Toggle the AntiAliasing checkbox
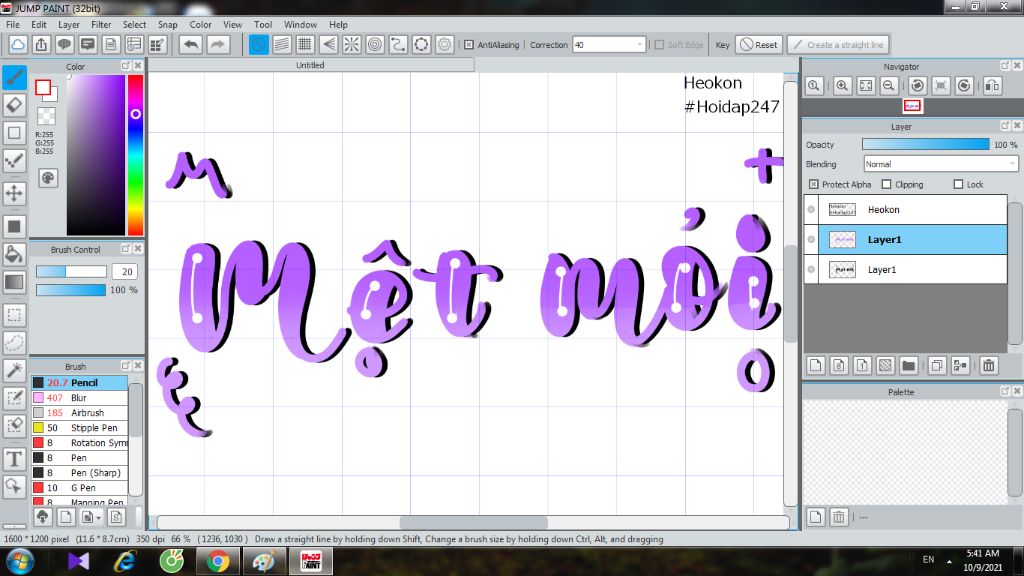Screen dimensions: 1024x576 (x=469, y=45)
